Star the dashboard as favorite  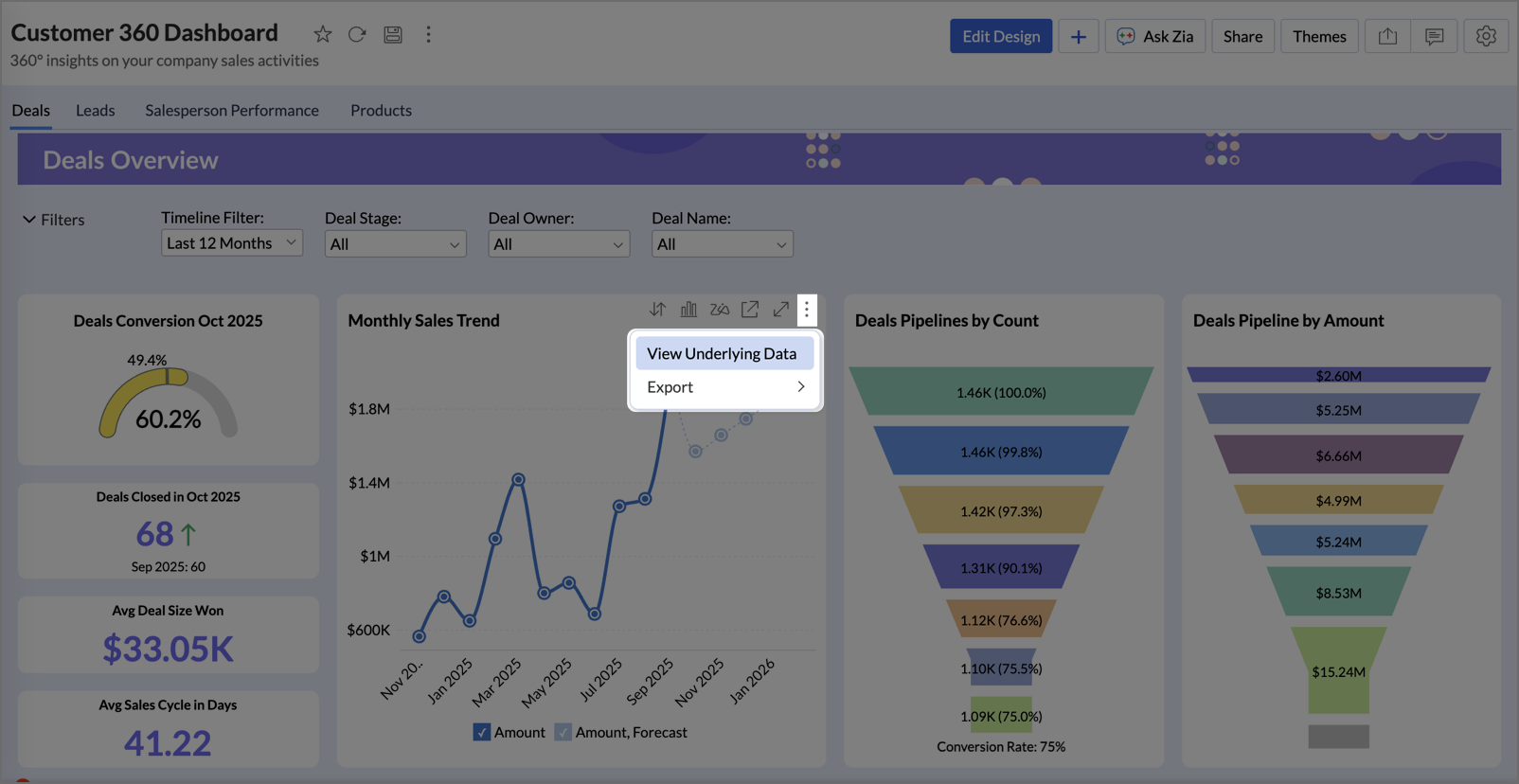pyautogui.click(x=323, y=35)
